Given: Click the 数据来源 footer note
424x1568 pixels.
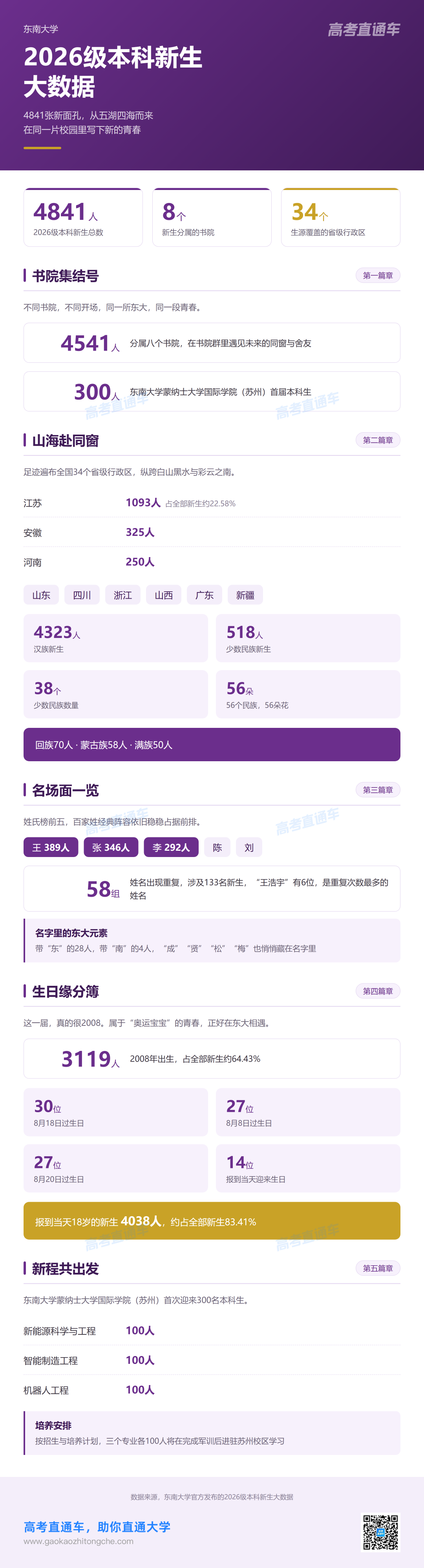Looking at the screenshot, I should coord(212,1496).
